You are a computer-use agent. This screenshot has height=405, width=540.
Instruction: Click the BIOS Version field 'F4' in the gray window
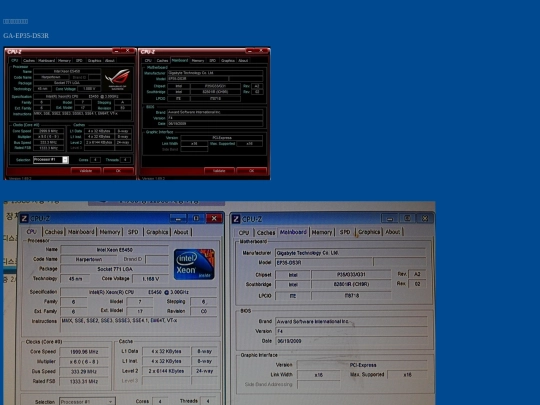coord(351,331)
